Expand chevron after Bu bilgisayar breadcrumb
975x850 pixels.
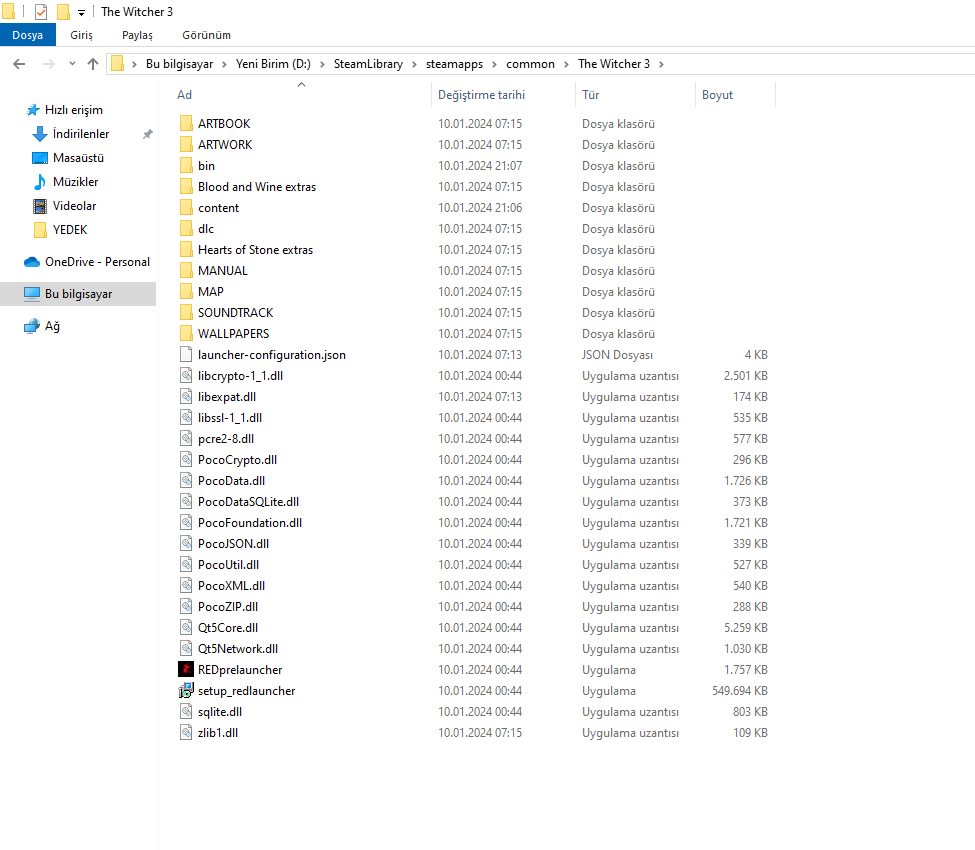click(224, 64)
